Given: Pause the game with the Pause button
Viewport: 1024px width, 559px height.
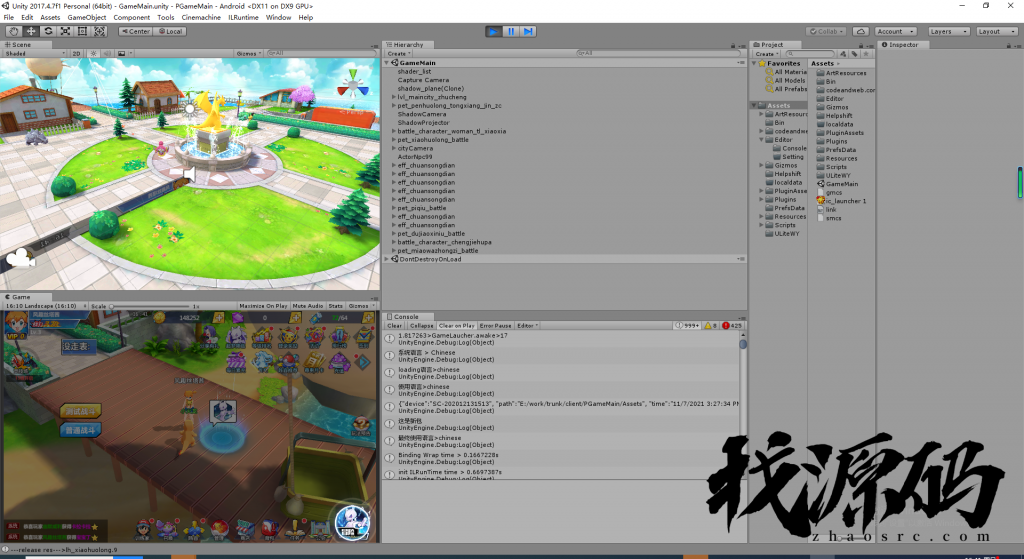Looking at the screenshot, I should [511, 31].
